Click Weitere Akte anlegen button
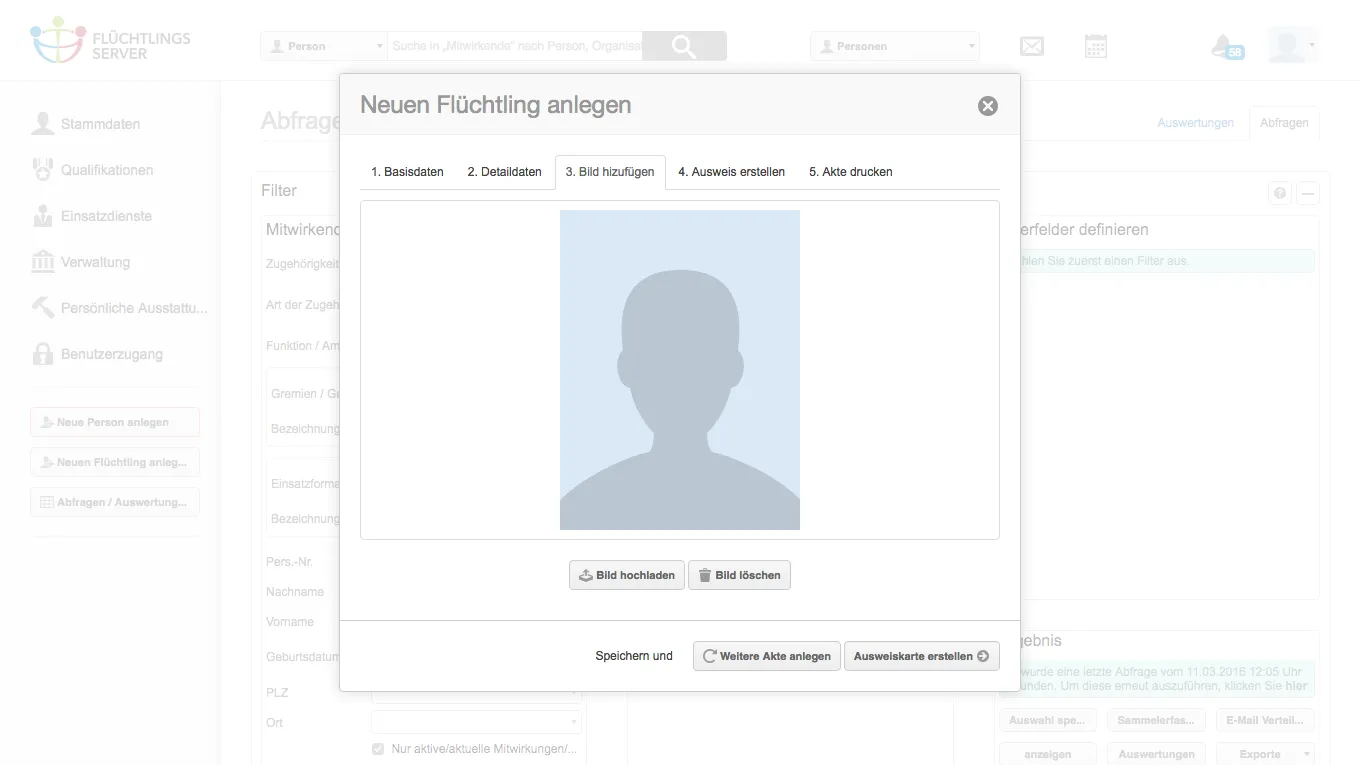This screenshot has width=1360, height=765. (x=766, y=656)
